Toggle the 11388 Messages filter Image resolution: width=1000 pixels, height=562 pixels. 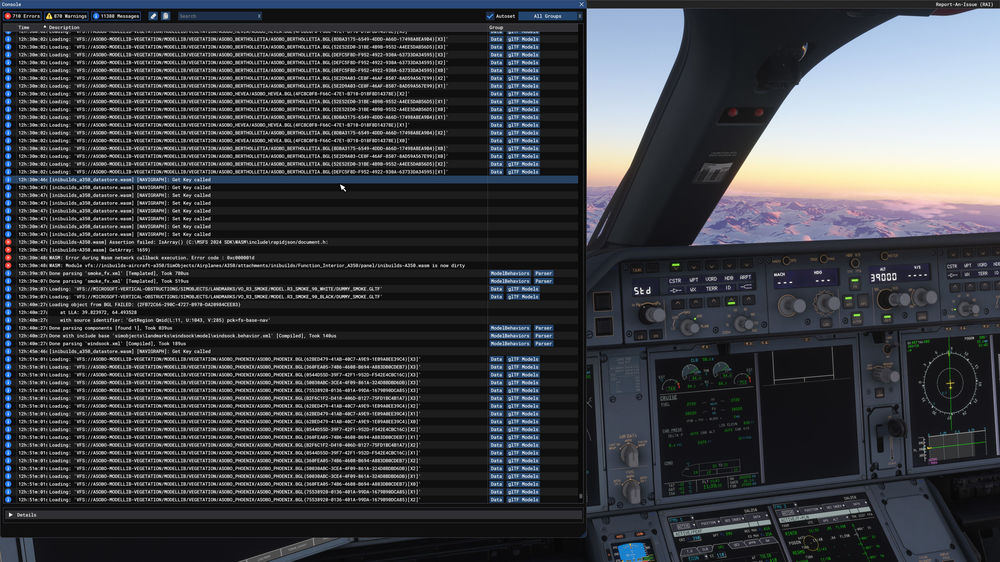pos(116,16)
